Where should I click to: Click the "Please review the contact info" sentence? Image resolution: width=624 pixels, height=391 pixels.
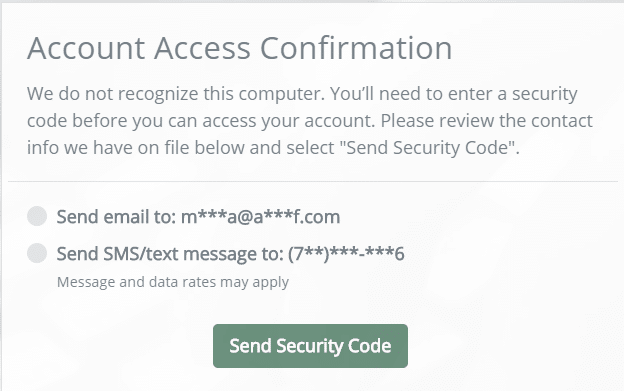(x=487, y=121)
